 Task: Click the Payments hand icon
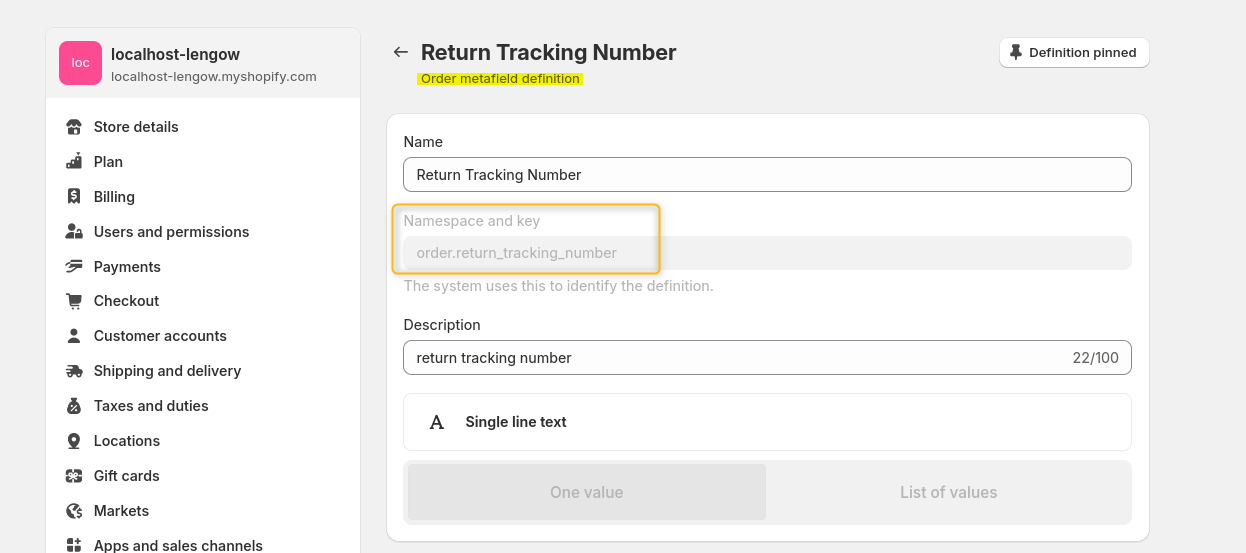(74, 267)
